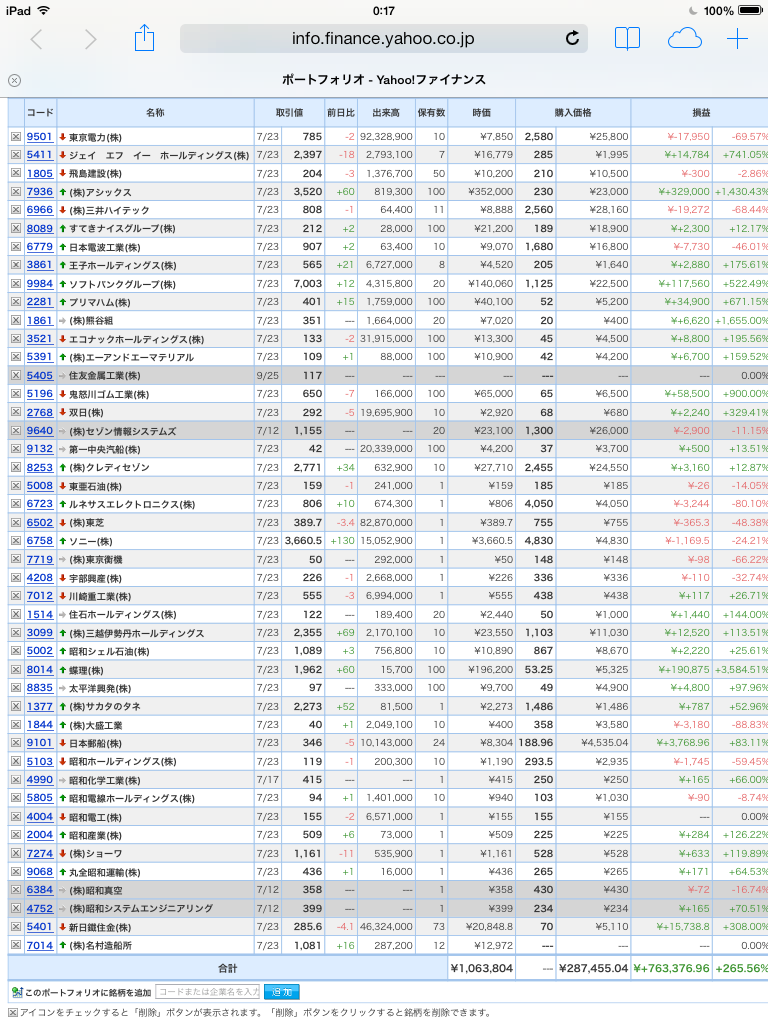Image resolution: width=768 pixels, height=1024 pixels.
Task: Check delete box for 5401 新日鐵住金
Action: (x=16, y=927)
